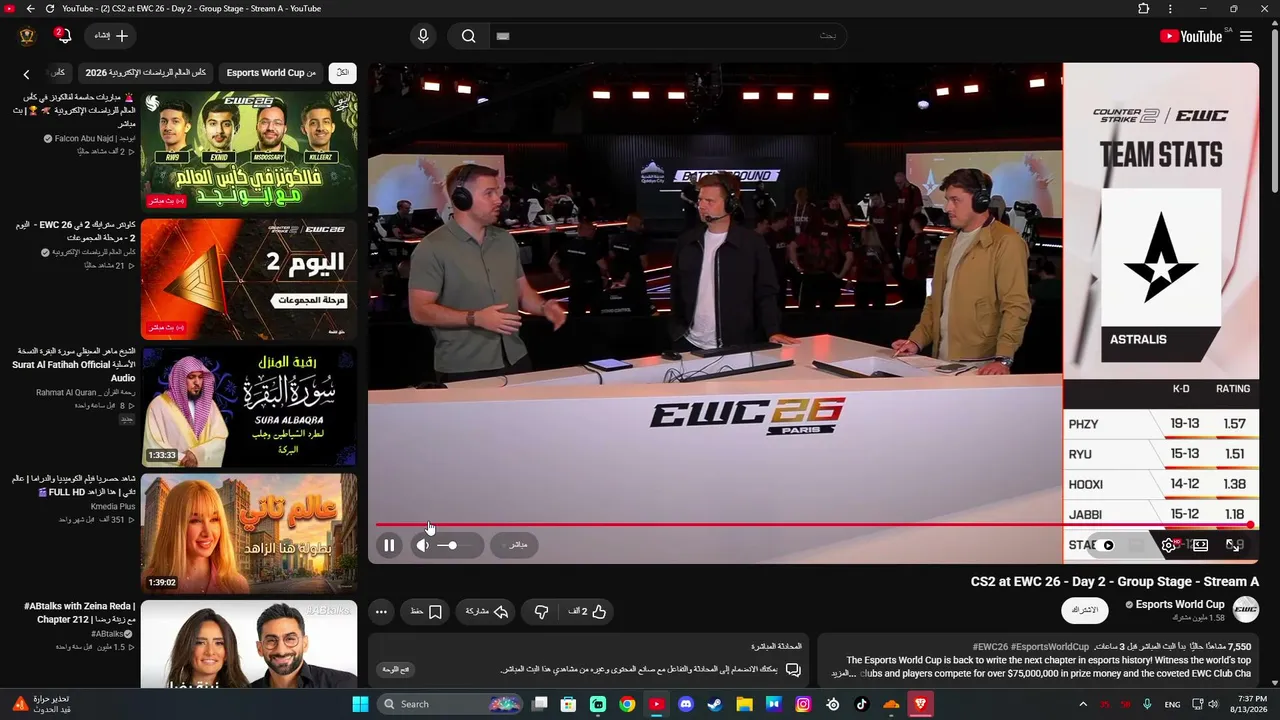Expand the description with ...المزيد
The height and width of the screenshot is (720, 1280).
845,674
